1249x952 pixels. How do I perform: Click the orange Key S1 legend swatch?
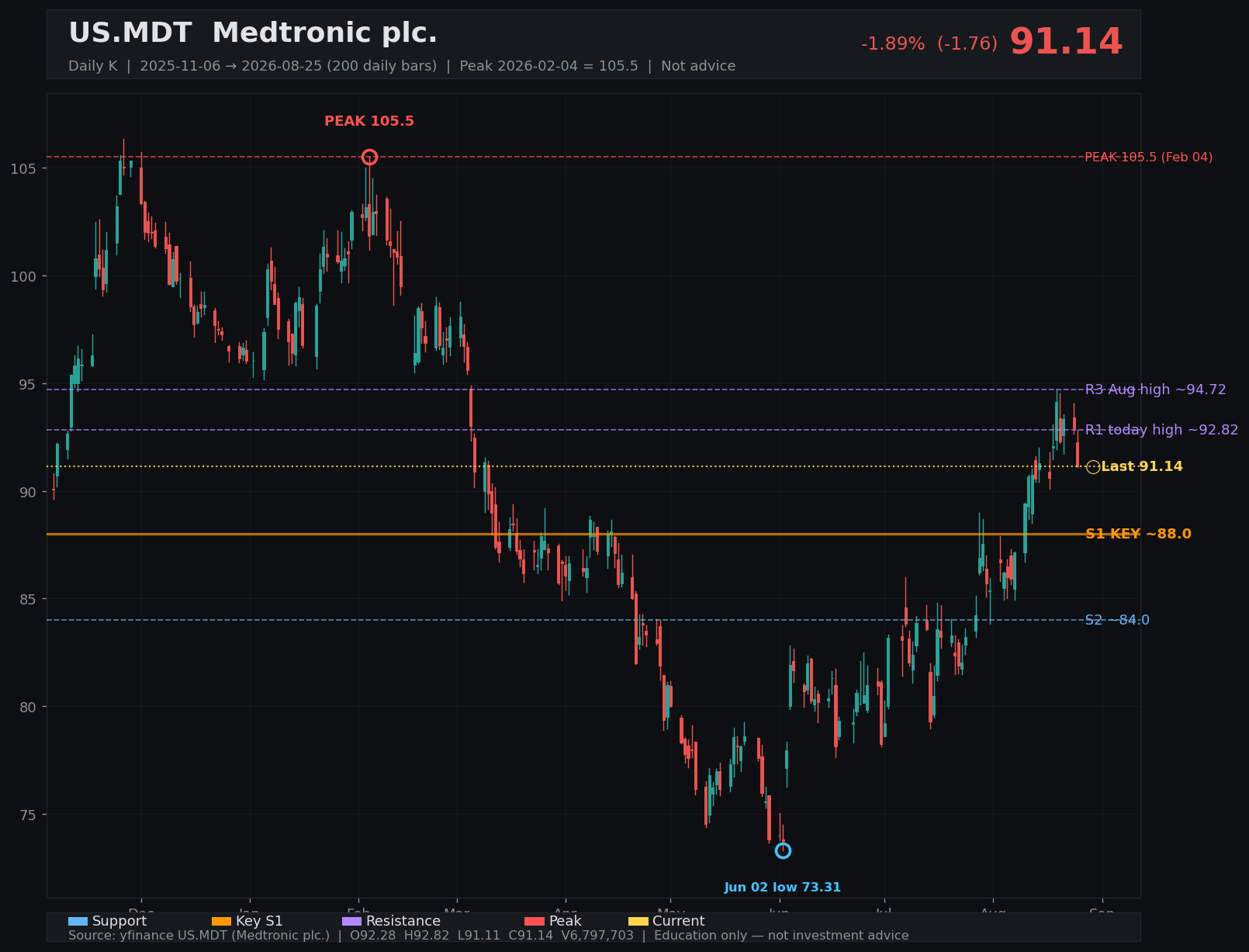[x=221, y=922]
